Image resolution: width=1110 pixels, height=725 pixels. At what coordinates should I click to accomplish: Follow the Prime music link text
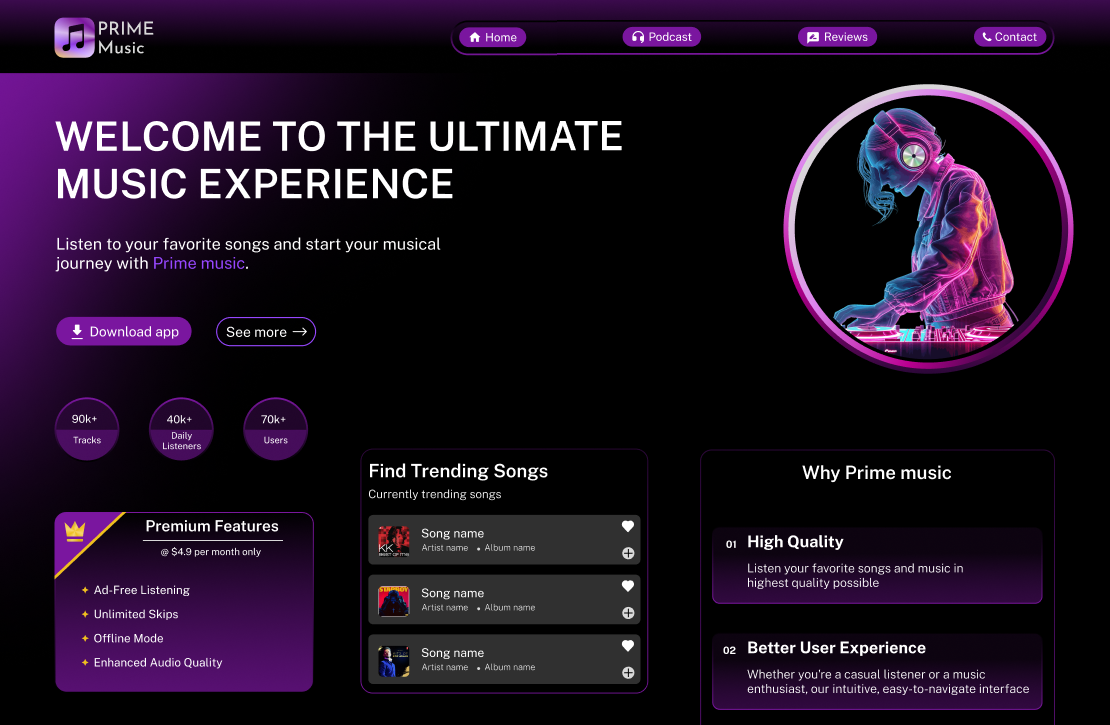click(x=199, y=263)
